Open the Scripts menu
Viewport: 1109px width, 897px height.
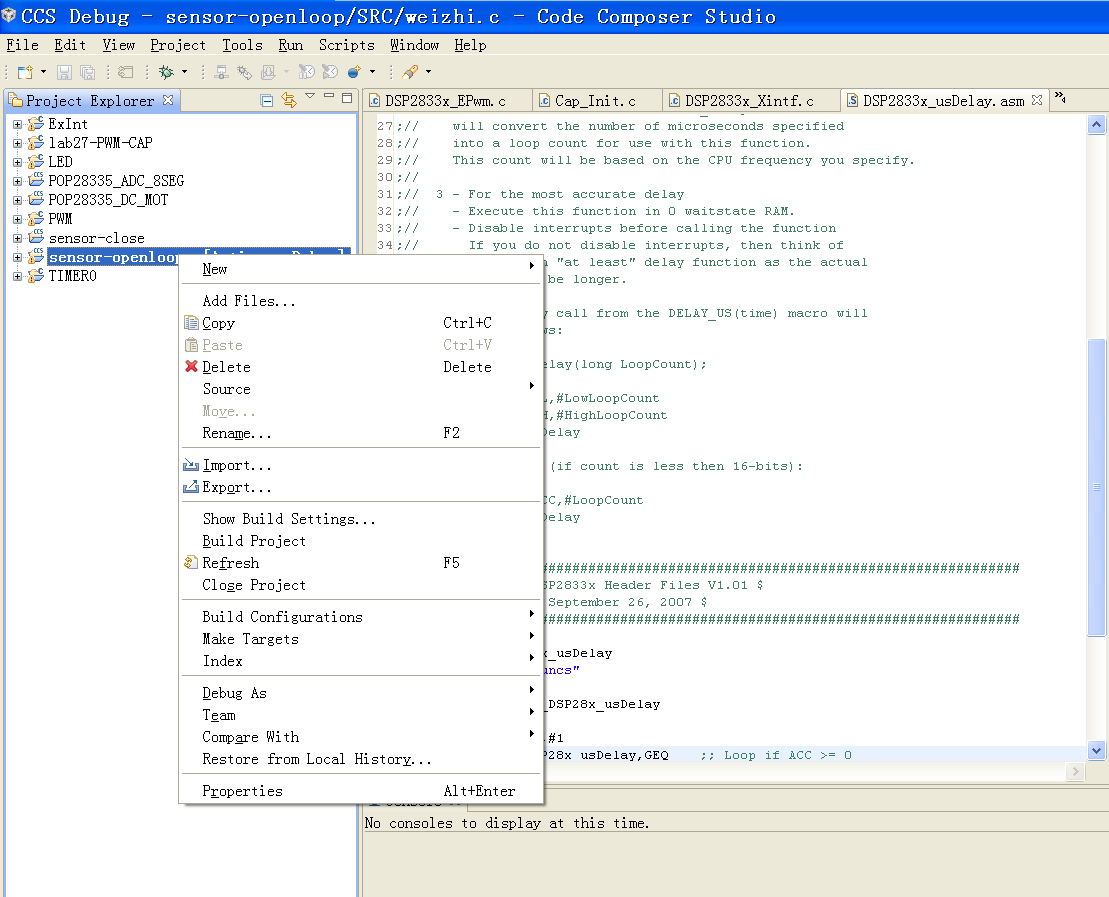[x=347, y=45]
